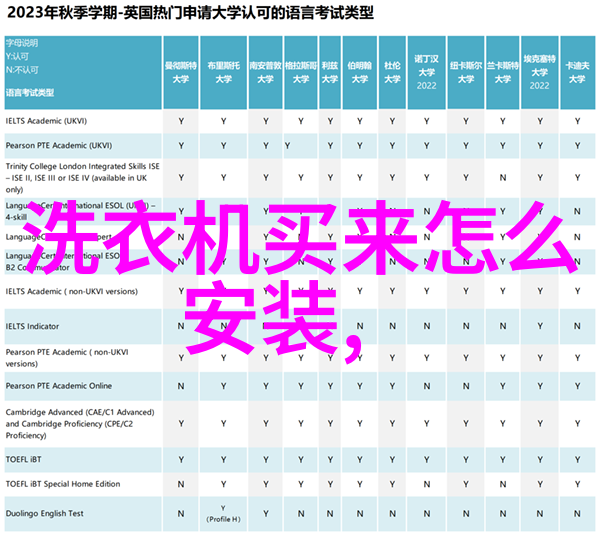The image size is (600, 536).
Task: Click the 纽卡斯尔大学 column header
Action: (x=466, y=72)
